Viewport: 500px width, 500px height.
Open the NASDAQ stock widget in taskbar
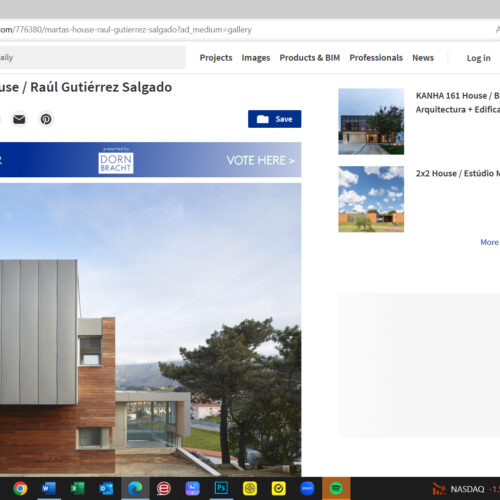[x=466, y=489]
